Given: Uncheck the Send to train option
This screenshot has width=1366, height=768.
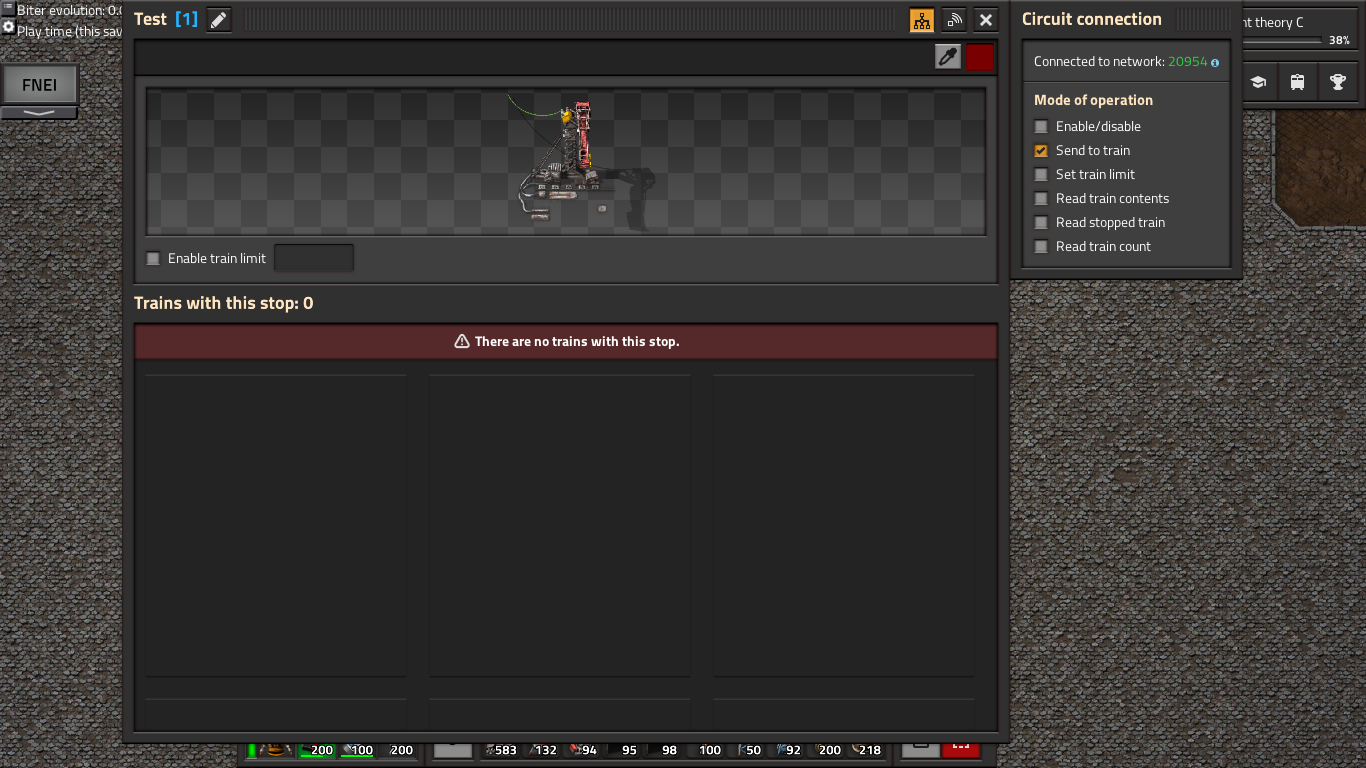Looking at the screenshot, I should pos(1041,150).
